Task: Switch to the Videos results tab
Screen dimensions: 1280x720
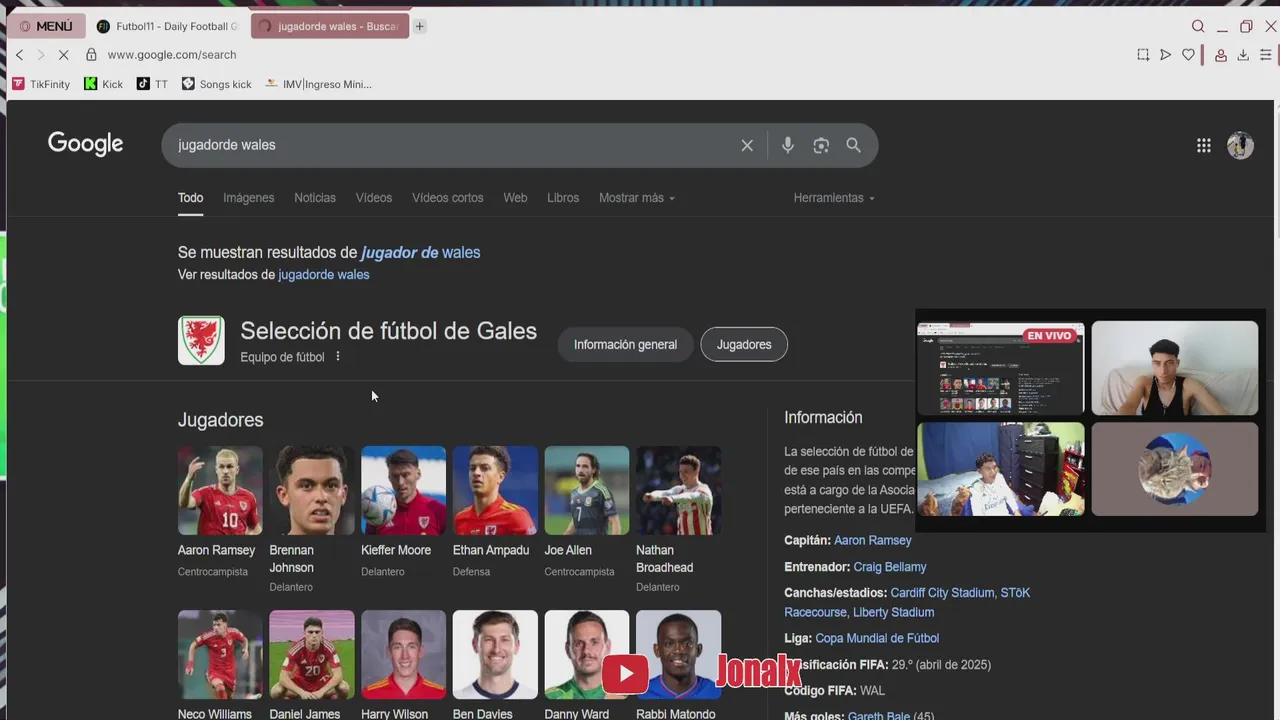Action: [x=374, y=198]
